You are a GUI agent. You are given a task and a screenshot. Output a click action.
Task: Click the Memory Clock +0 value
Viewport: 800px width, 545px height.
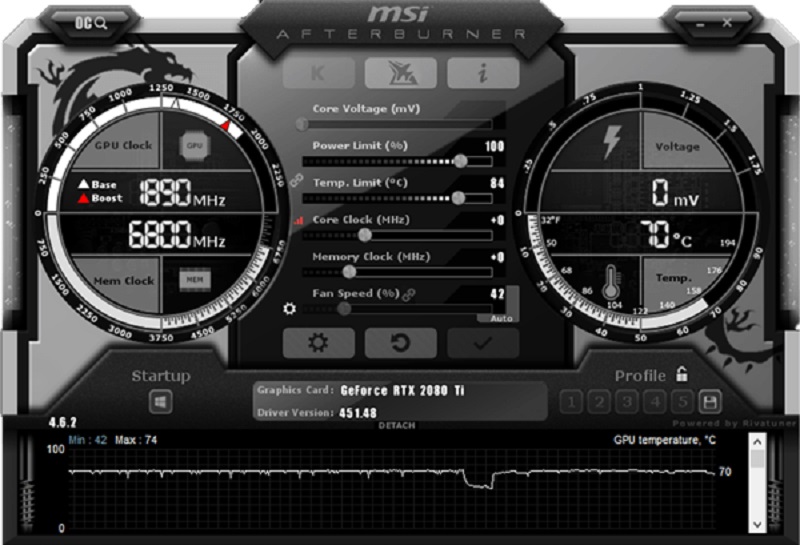pyautogui.click(x=497, y=257)
